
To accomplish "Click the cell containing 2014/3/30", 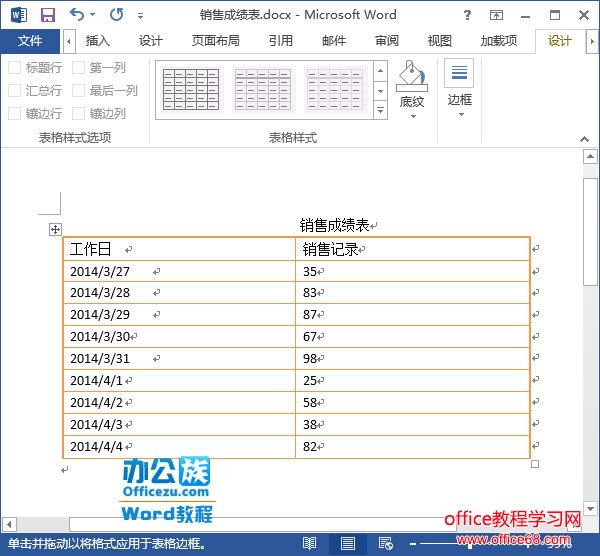I will pos(179,336).
